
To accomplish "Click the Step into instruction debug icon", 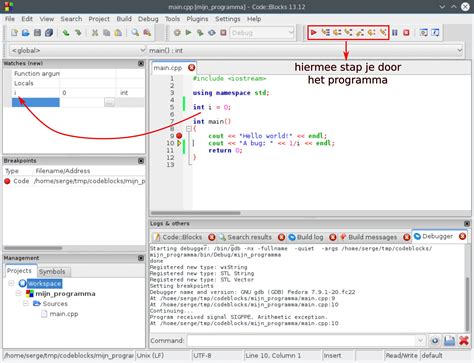I will [x=383, y=33].
